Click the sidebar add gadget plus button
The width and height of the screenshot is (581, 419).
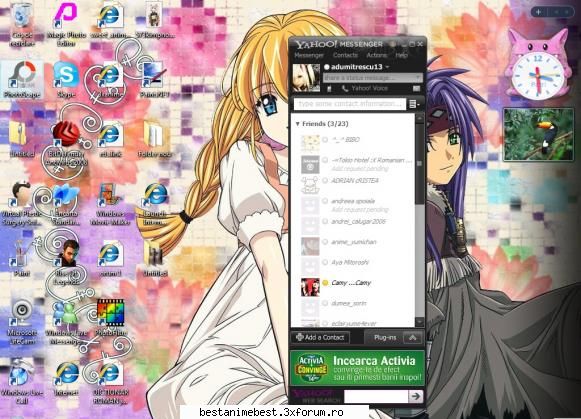tap(538, 12)
